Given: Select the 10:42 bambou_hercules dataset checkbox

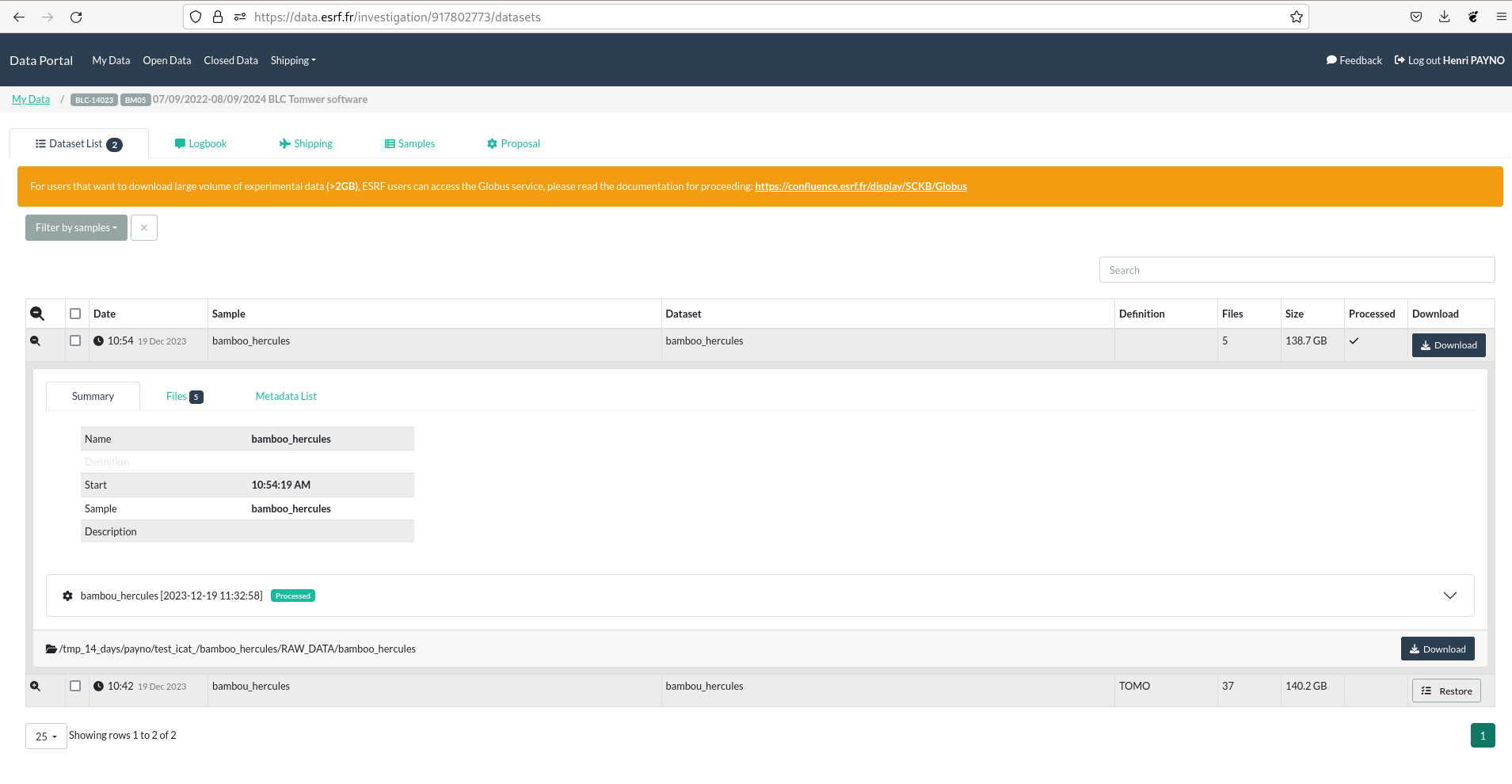Looking at the screenshot, I should pos(75,686).
